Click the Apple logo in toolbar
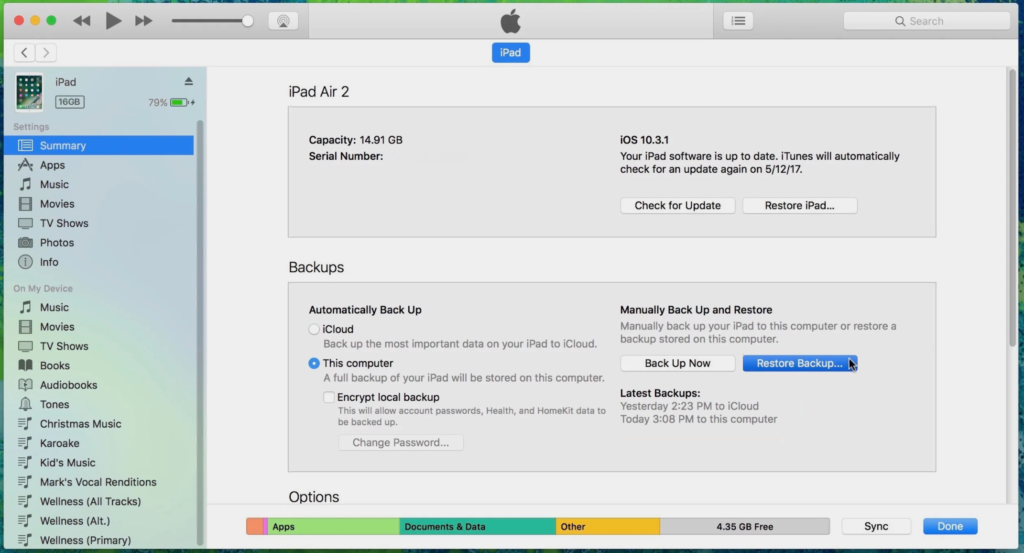1024x553 pixels. 511,21
